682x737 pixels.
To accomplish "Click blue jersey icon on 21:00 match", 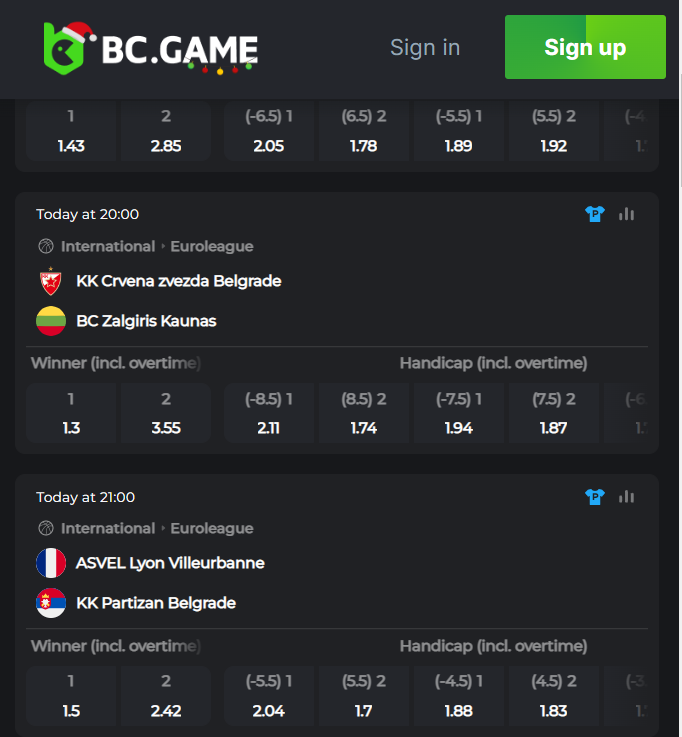I will 595,497.
